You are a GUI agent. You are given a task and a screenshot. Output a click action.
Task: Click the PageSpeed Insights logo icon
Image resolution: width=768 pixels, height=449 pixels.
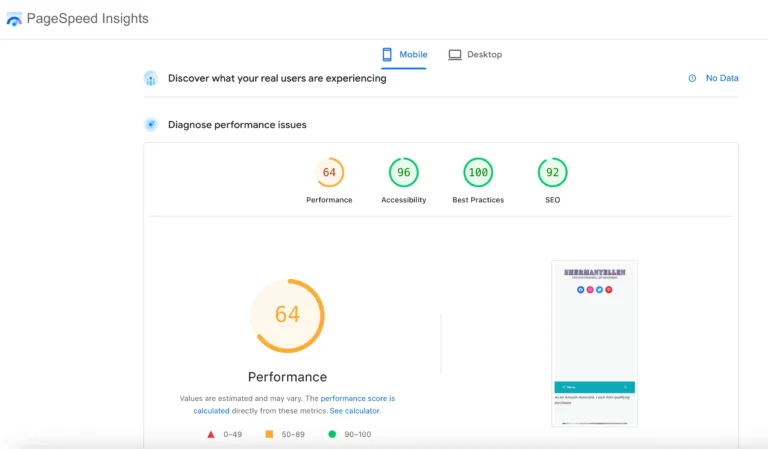(x=14, y=19)
